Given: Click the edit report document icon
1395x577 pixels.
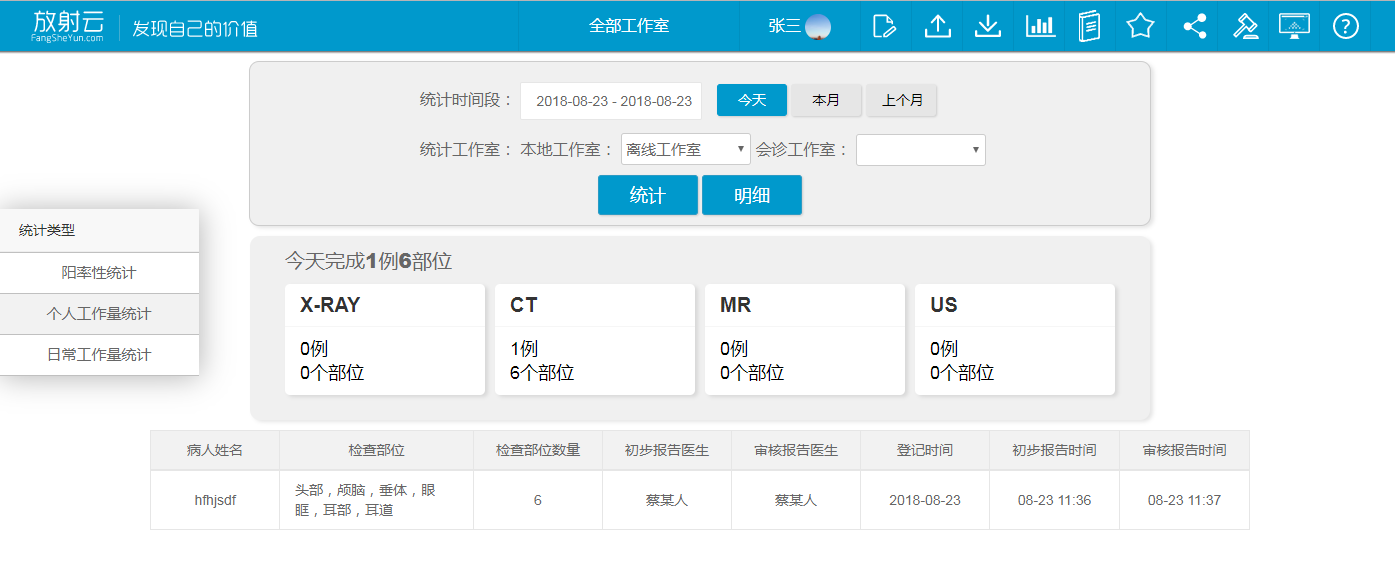Looking at the screenshot, I should point(884,26).
